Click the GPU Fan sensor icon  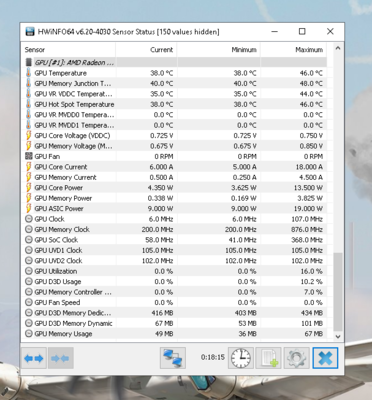(x=29, y=156)
